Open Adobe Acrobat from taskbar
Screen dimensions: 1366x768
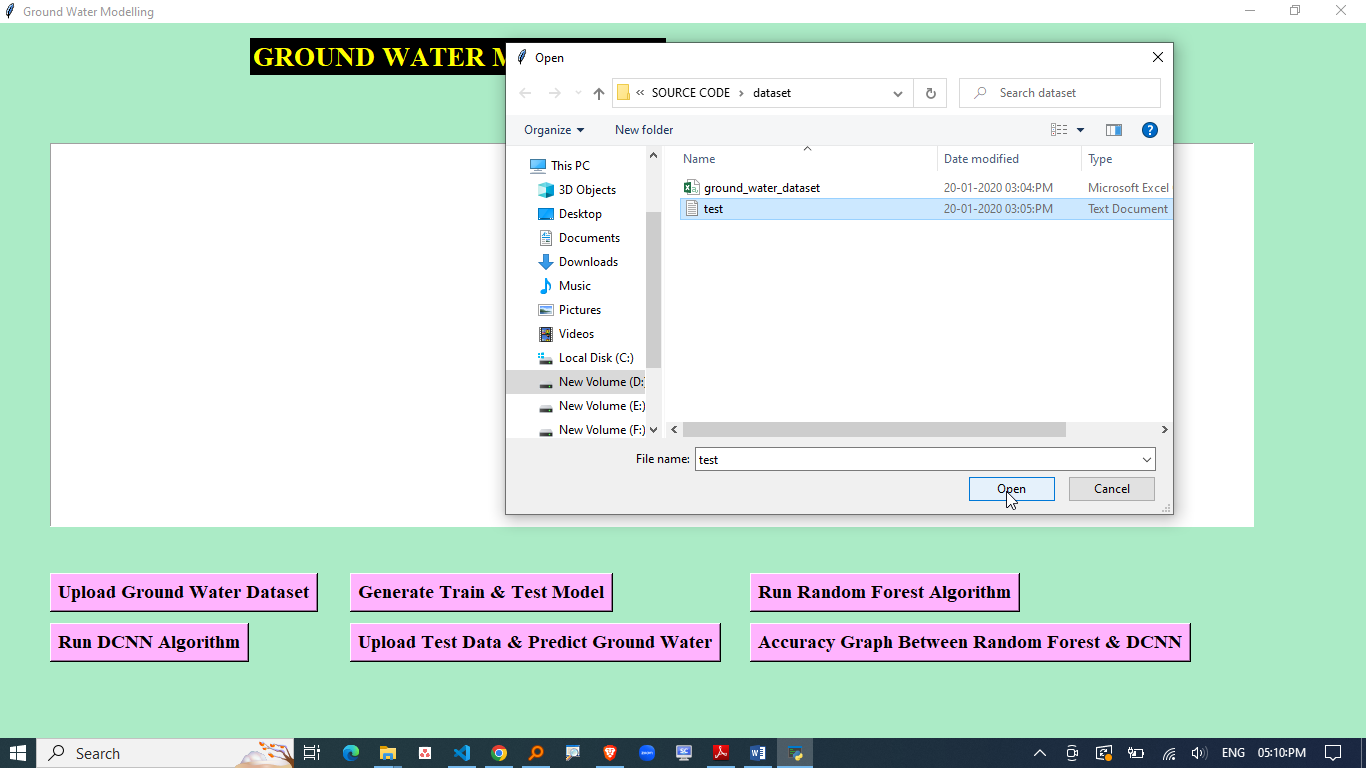click(x=721, y=753)
